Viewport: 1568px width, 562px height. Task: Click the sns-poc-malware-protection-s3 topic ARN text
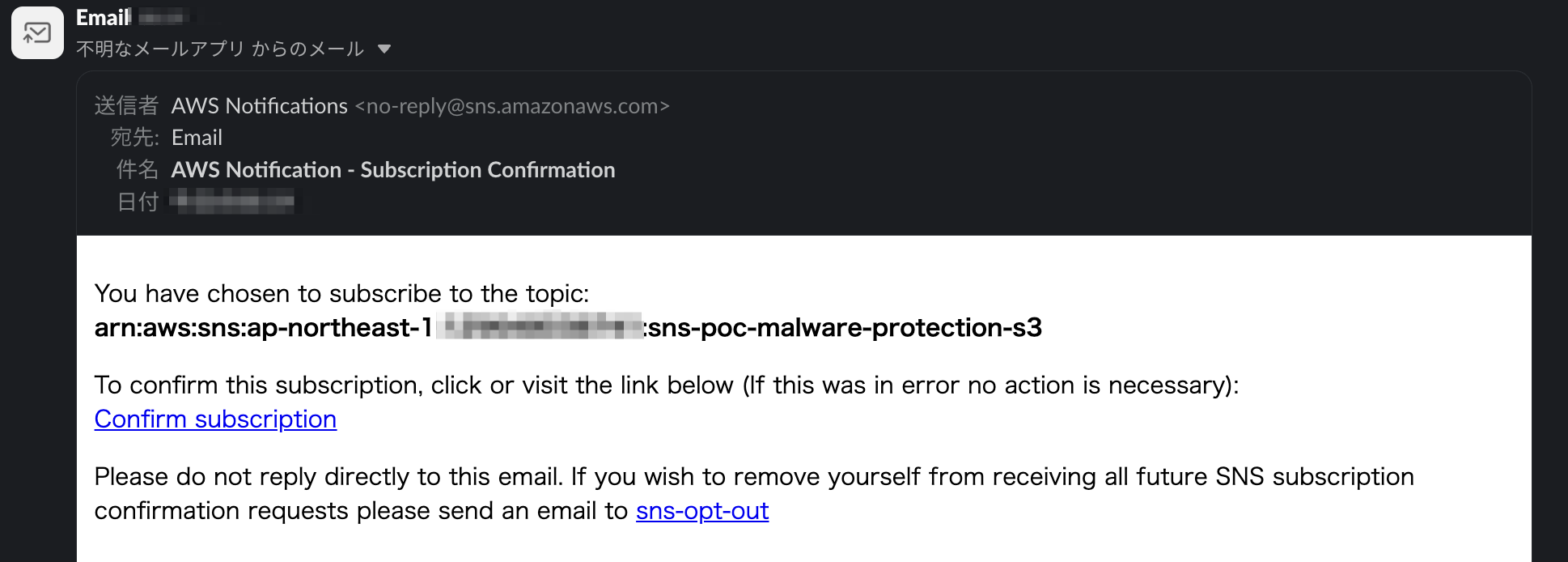click(845, 328)
